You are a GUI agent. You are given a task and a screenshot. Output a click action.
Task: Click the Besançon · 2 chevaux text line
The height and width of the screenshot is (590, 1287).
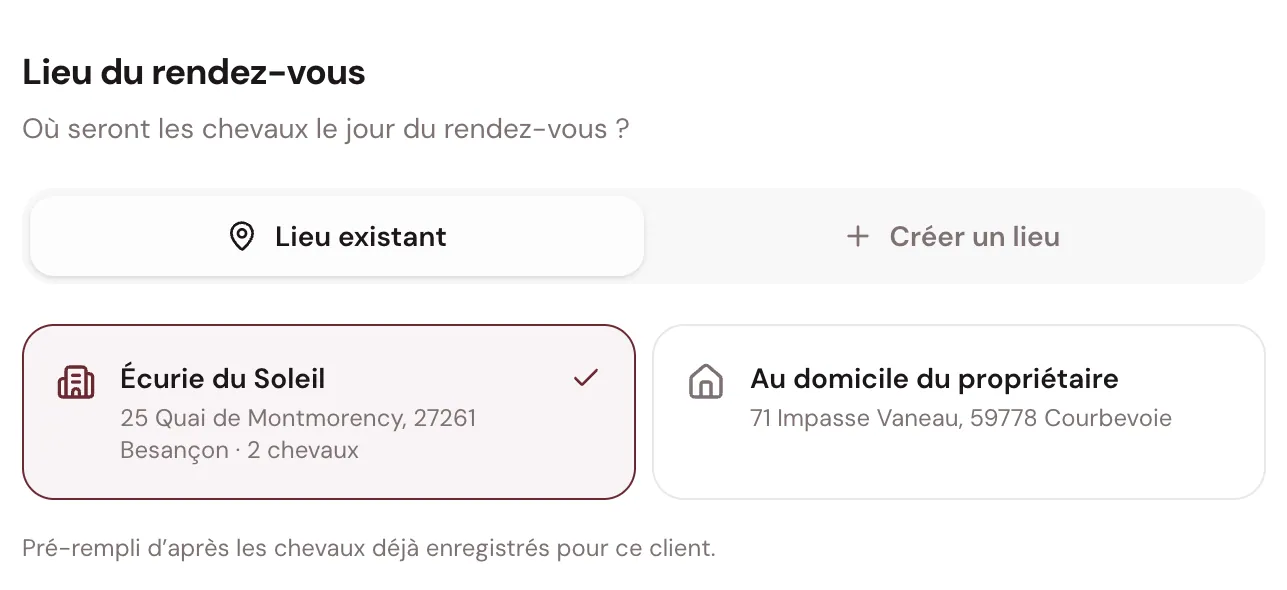[x=239, y=450]
